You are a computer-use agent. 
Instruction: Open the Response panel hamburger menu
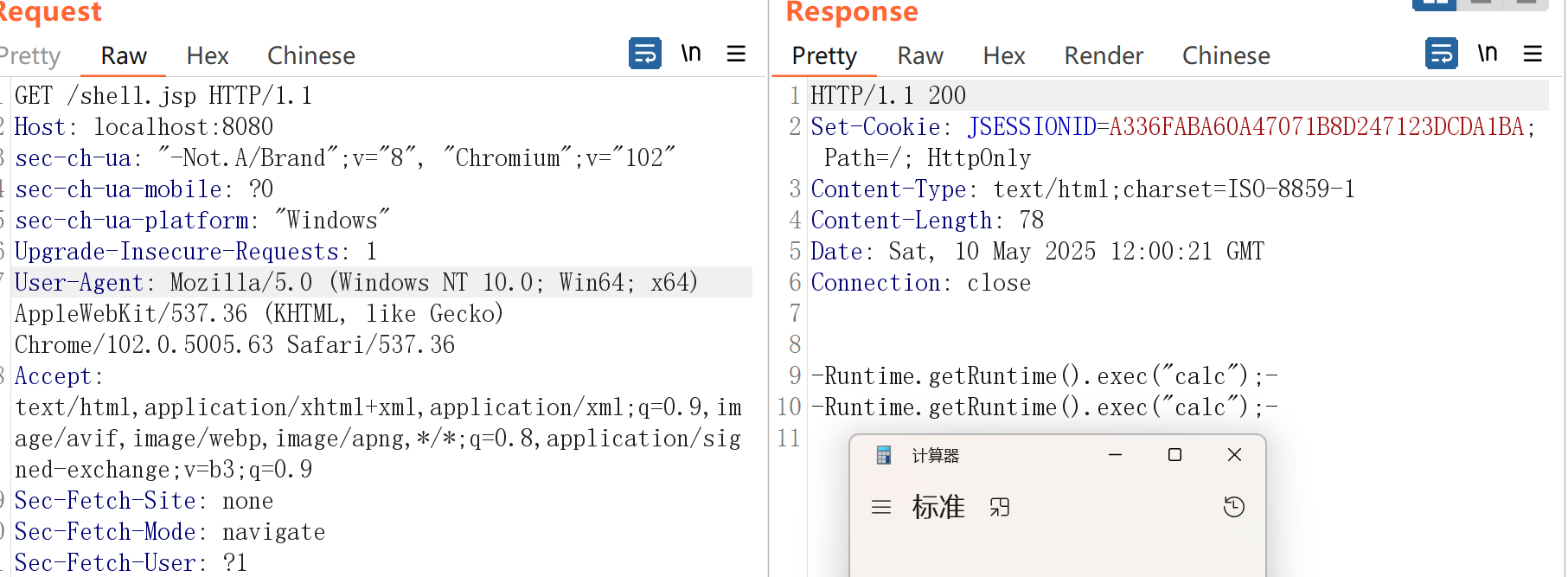(x=1533, y=54)
